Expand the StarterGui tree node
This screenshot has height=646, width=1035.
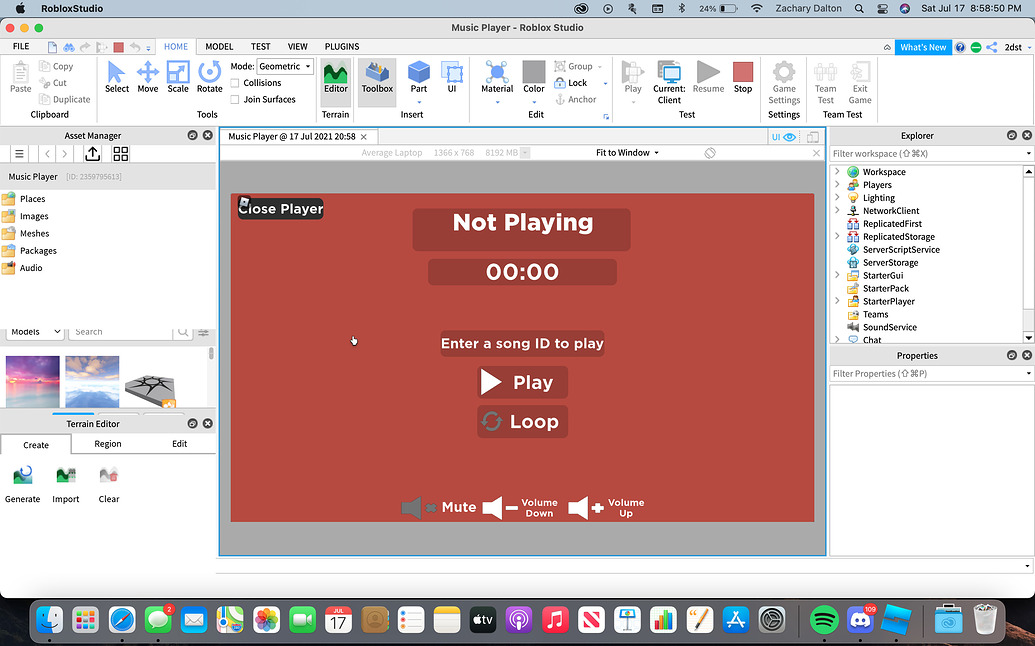point(837,275)
